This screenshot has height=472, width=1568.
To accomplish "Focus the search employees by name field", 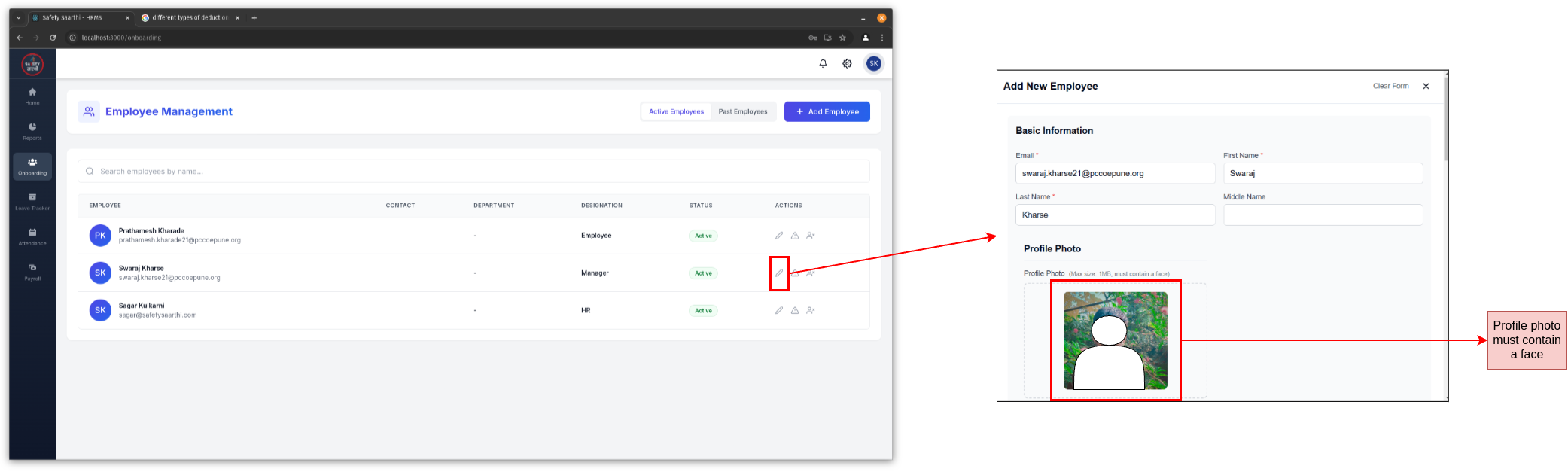I will 473,172.
